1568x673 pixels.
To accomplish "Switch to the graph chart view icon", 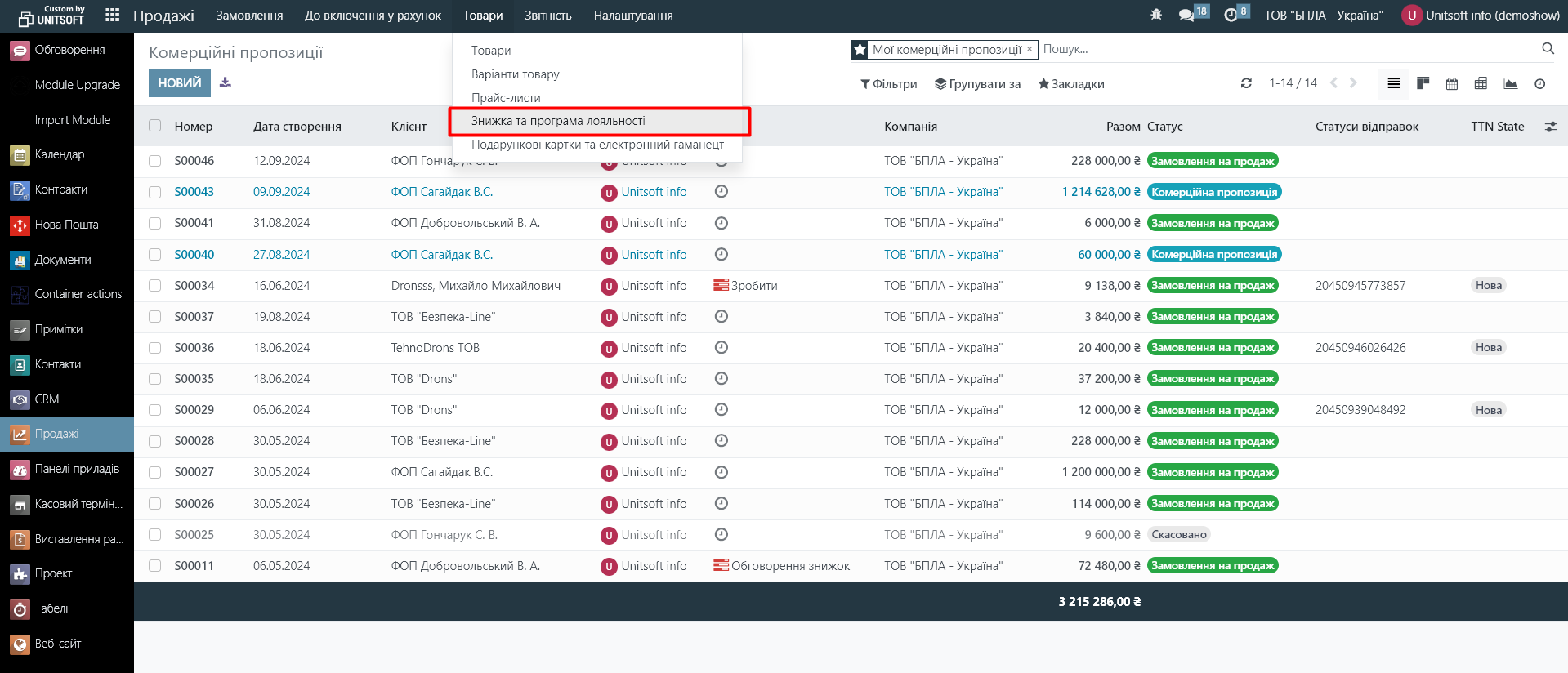I will (1510, 83).
